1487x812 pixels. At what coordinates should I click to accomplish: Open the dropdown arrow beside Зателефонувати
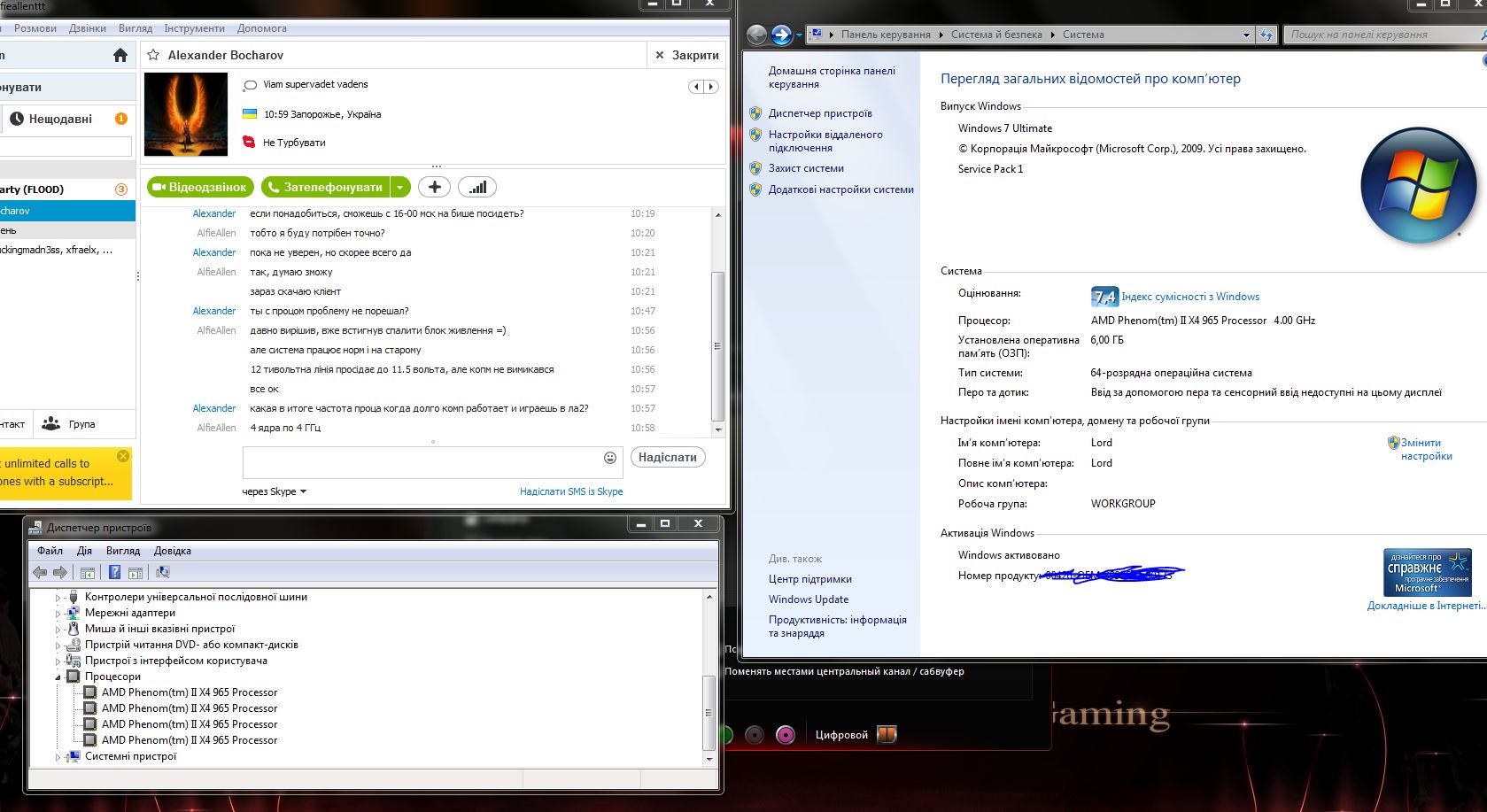(400, 187)
